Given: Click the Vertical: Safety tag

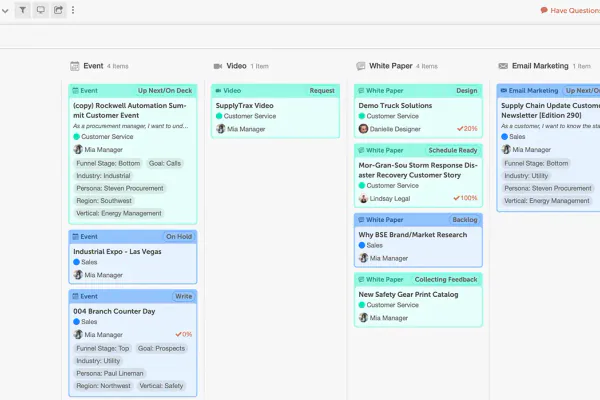Looking at the screenshot, I should [x=161, y=386].
